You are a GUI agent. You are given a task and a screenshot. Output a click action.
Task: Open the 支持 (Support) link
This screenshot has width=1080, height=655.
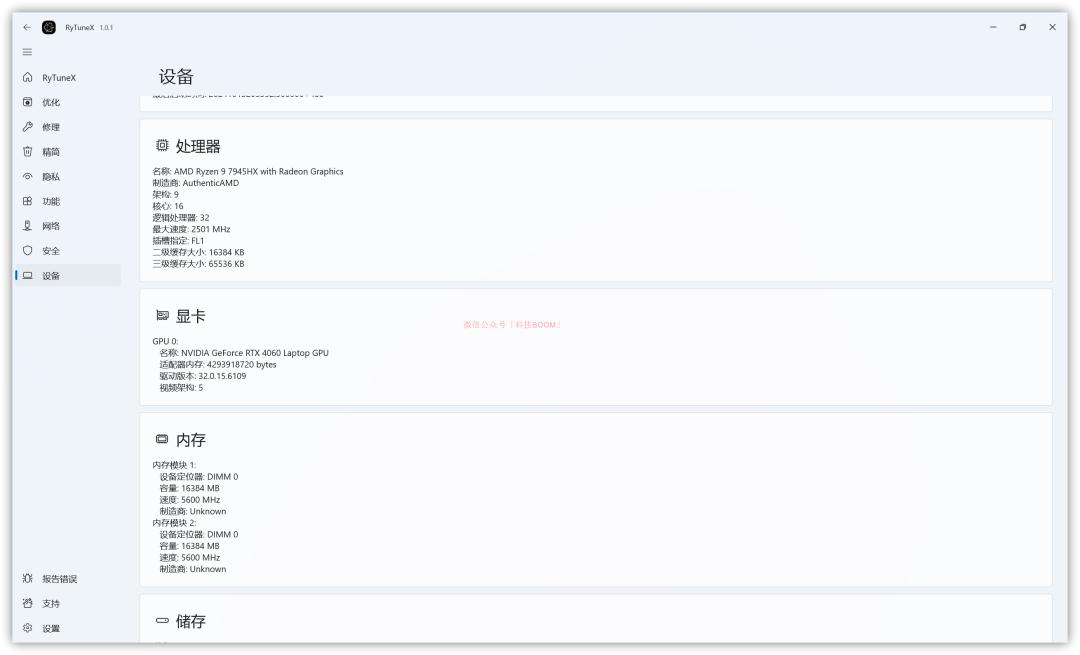click(x=50, y=604)
